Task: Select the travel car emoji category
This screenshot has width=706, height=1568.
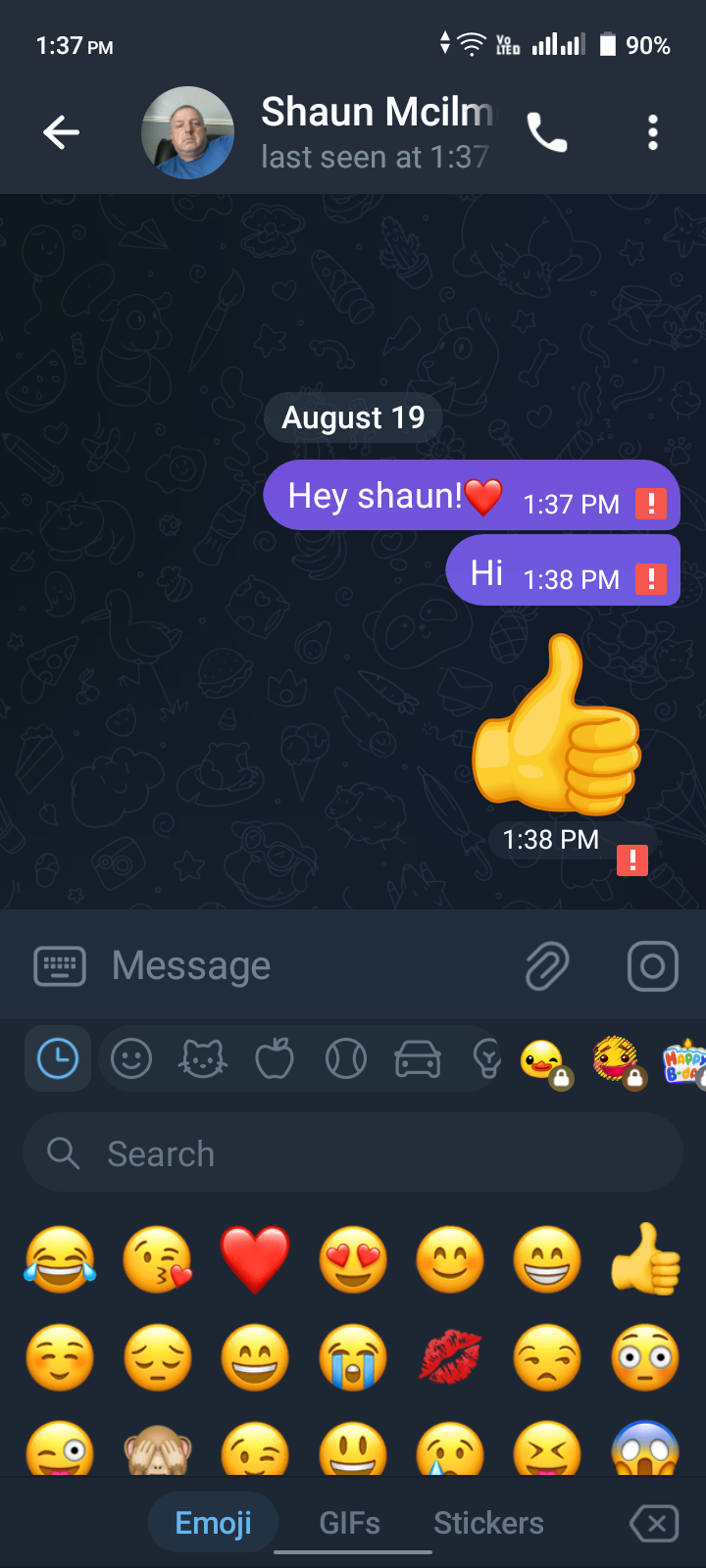Action: coord(418,1059)
